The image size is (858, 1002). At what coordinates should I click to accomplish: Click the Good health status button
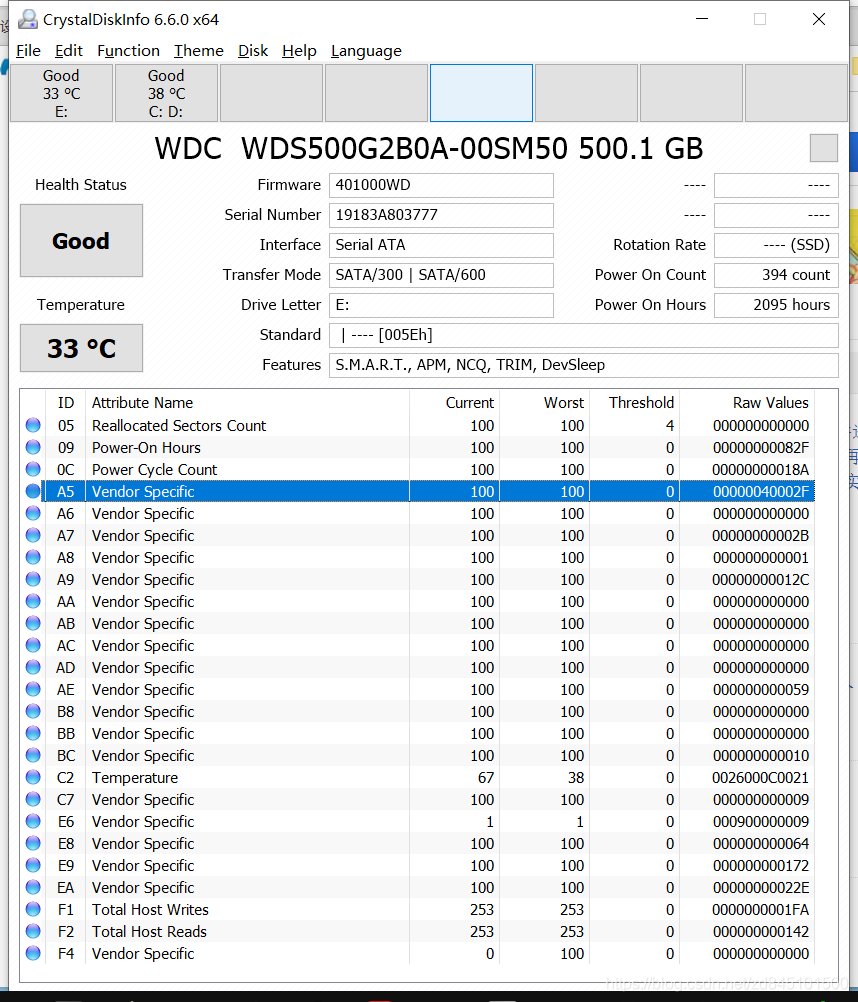click(x=81, y=241)
